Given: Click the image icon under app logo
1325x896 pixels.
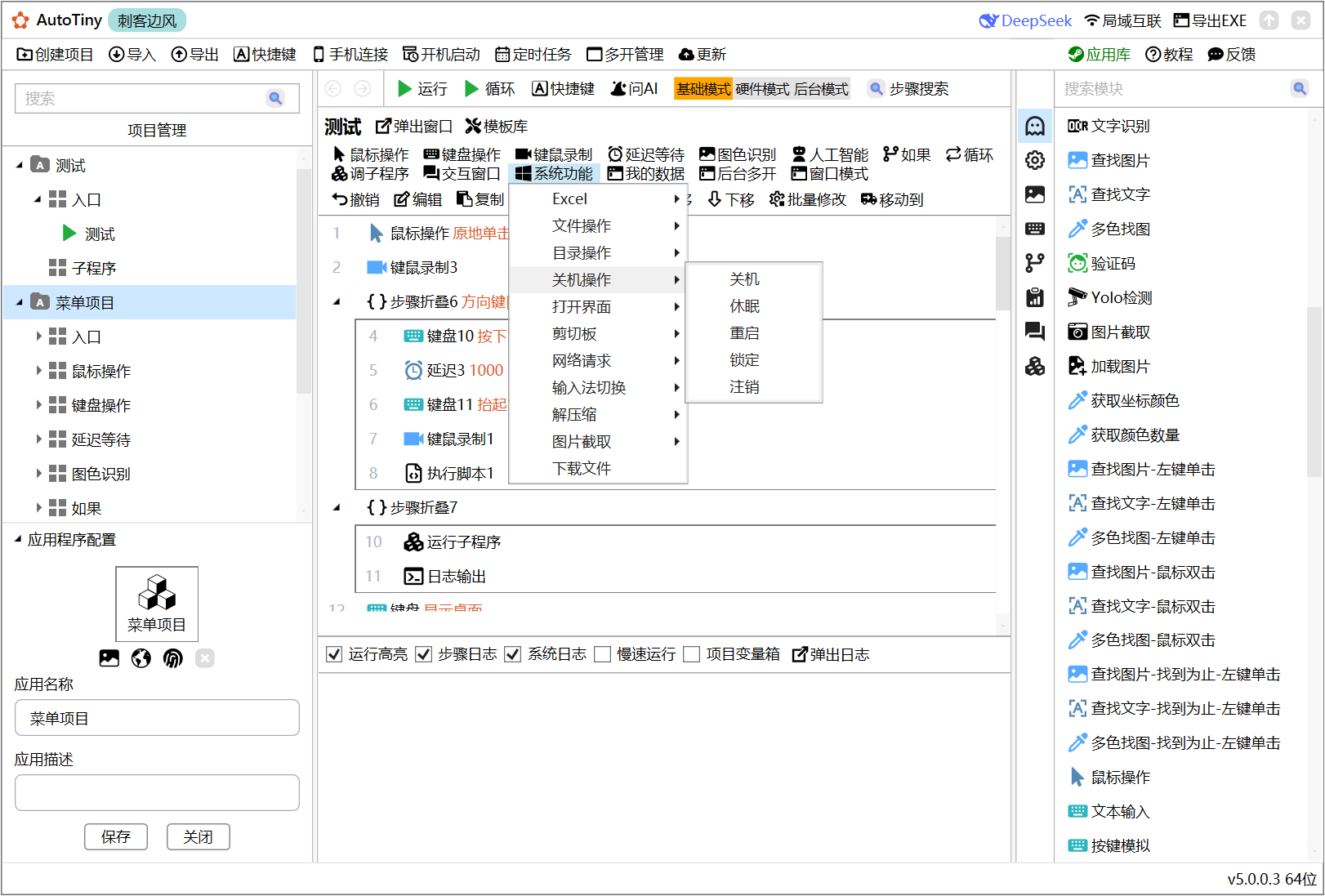Looking at the screenshot, I should pyautogui.click(x=109, y=658).
